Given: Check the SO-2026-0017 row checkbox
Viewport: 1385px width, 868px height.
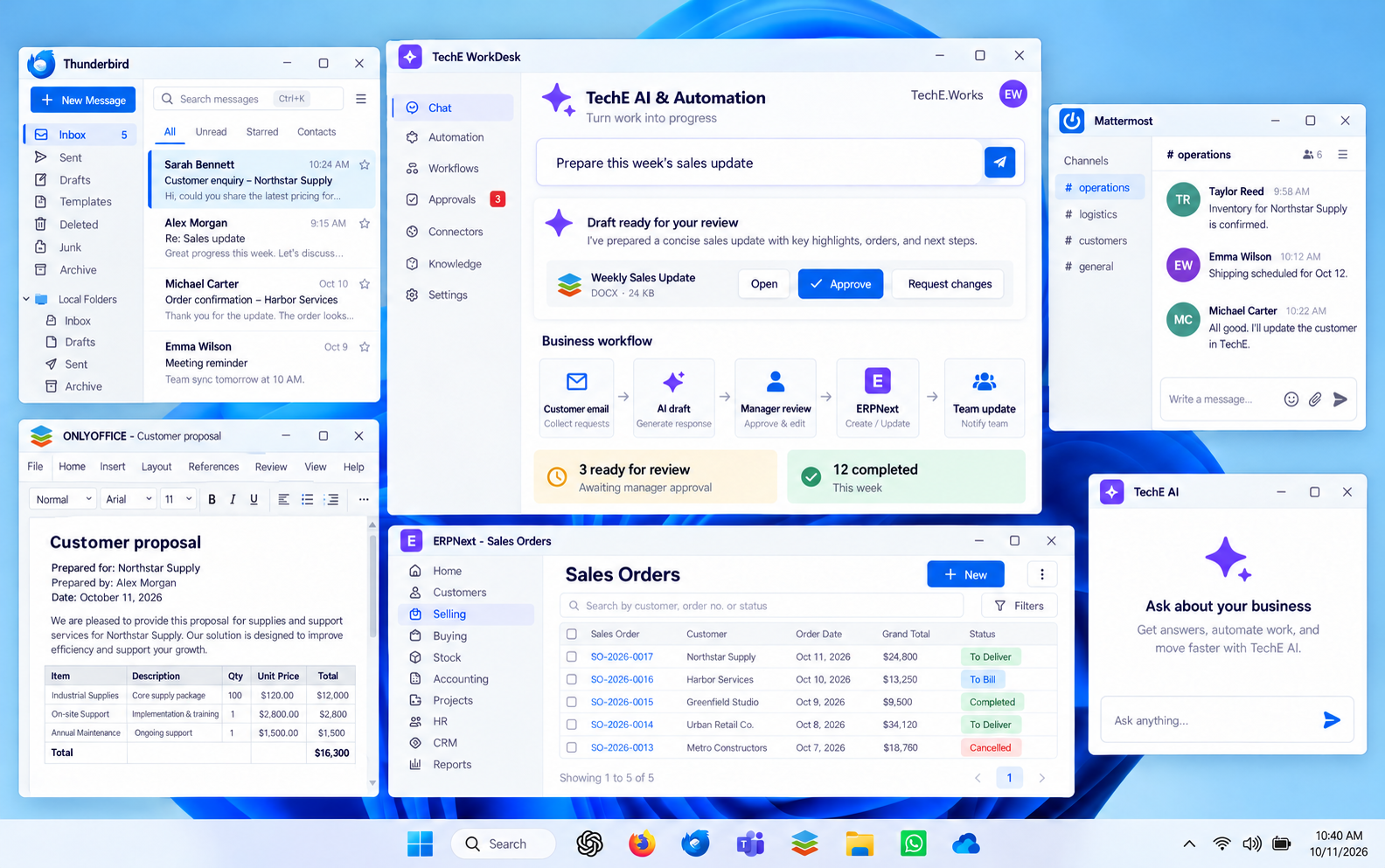Looking at the screenshot, I should click(x=572, y=656).
